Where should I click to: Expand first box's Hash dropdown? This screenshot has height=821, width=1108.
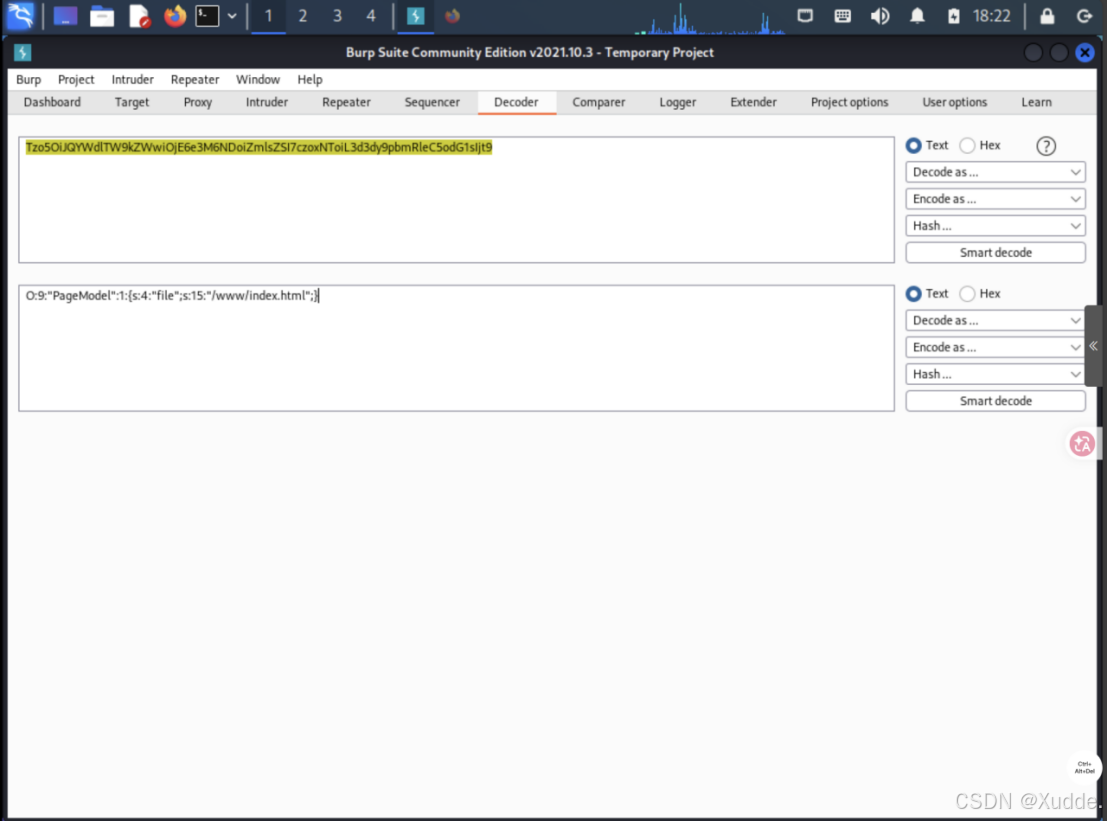[x=996, y=225]
